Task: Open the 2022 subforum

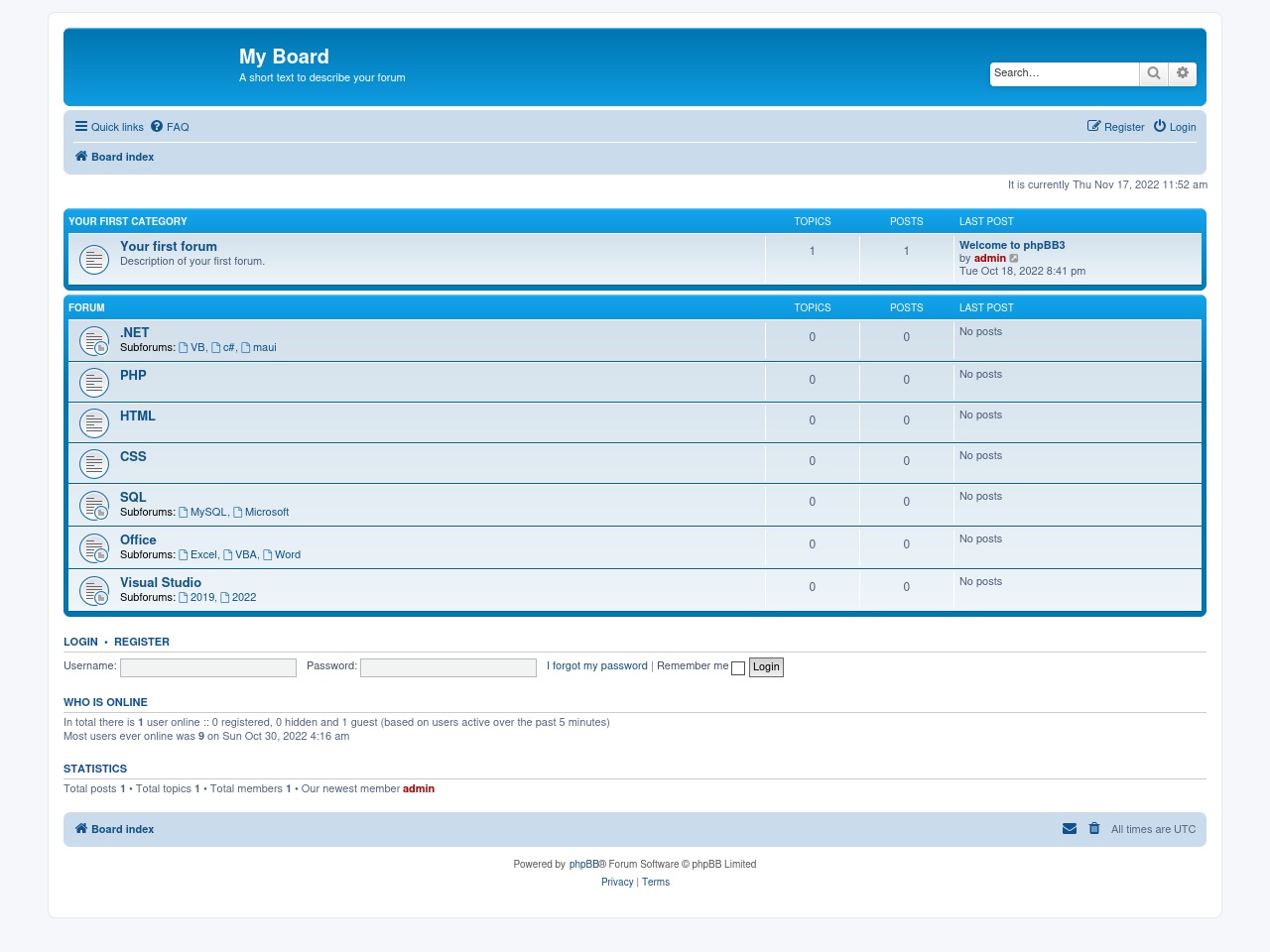Action: [x=238, y=597]
